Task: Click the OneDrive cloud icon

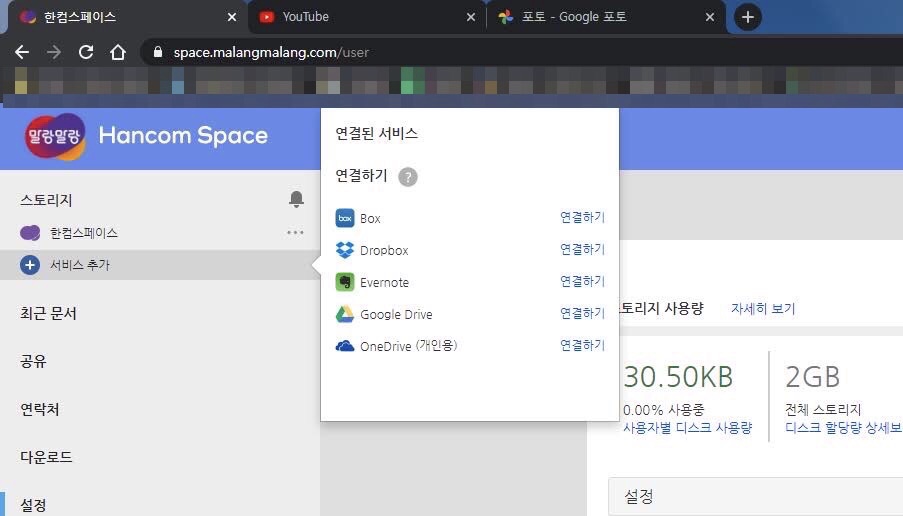Action: (x=345, y=346)
